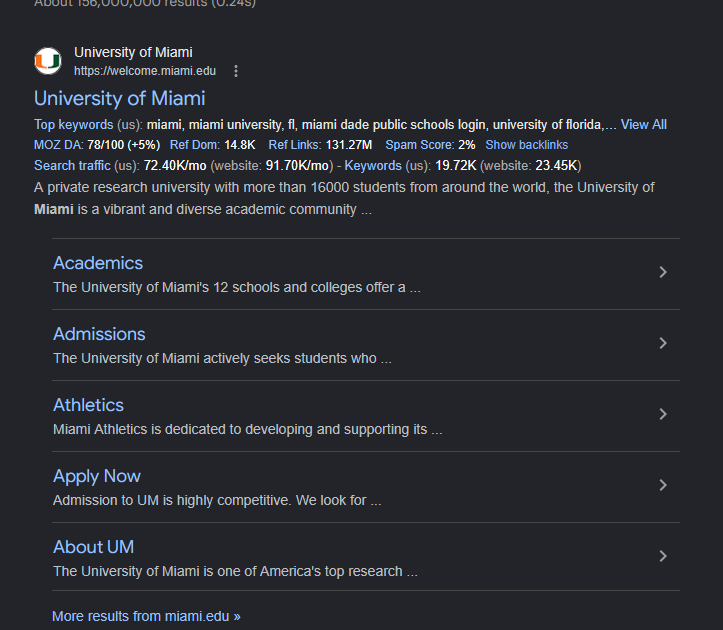Viewport: 723px width, 630px height.
Task: Click the Search traffic label
Action: (x=72, y=166)
